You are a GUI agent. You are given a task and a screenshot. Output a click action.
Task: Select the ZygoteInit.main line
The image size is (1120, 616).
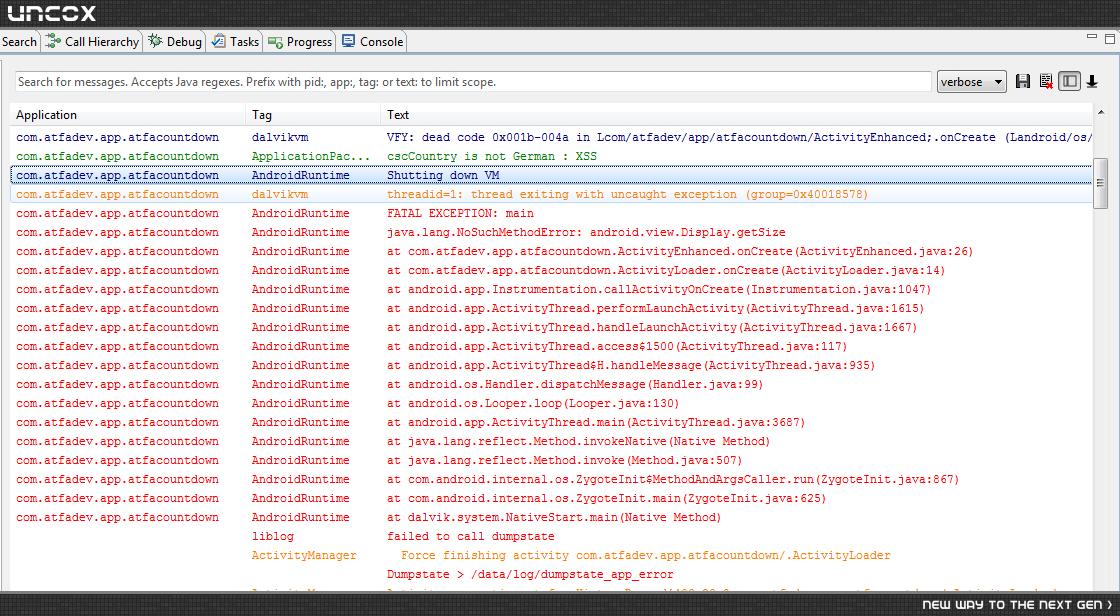tap(551, 498)
